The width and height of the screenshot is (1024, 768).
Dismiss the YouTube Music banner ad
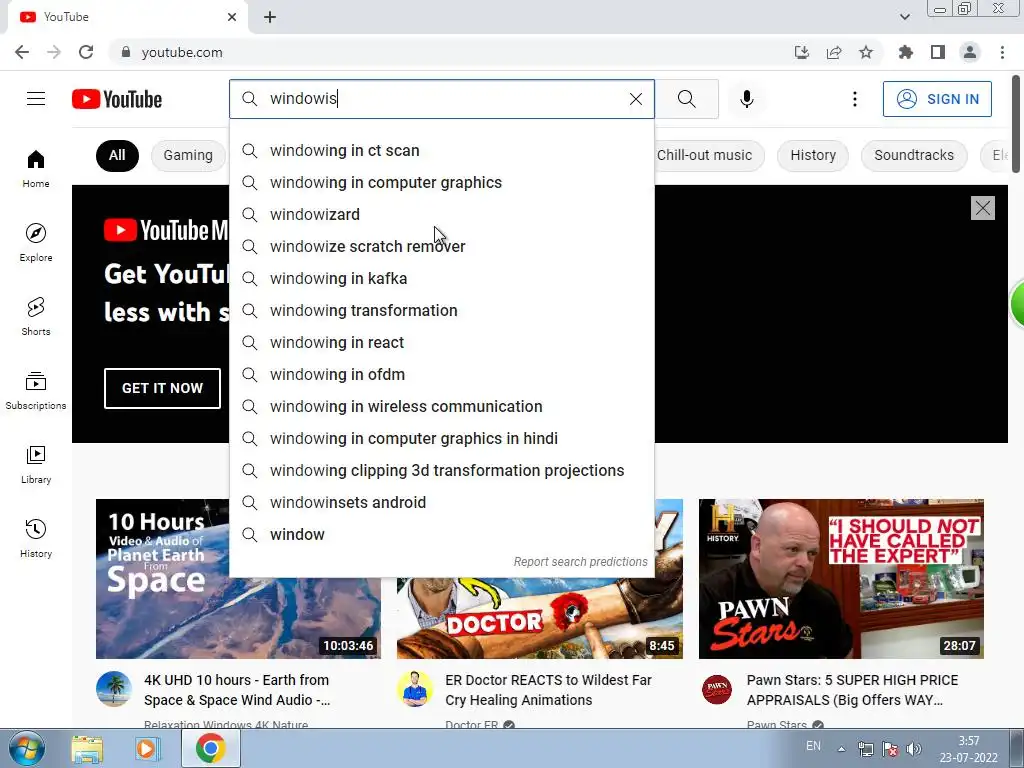(x=982, y=208)
